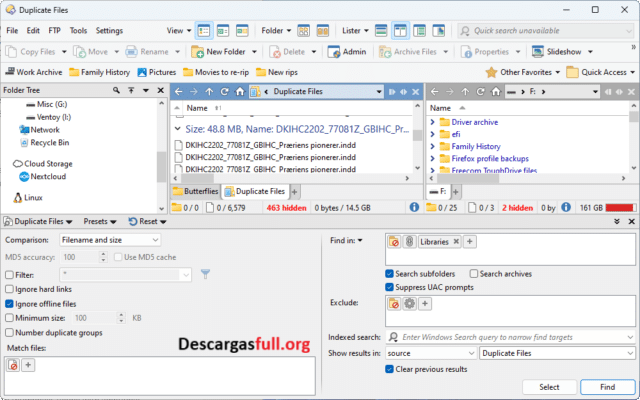This screenshot has height=400, width=640.
Task: Select Nextcloud in the Folder Tree
Action: 42,176
